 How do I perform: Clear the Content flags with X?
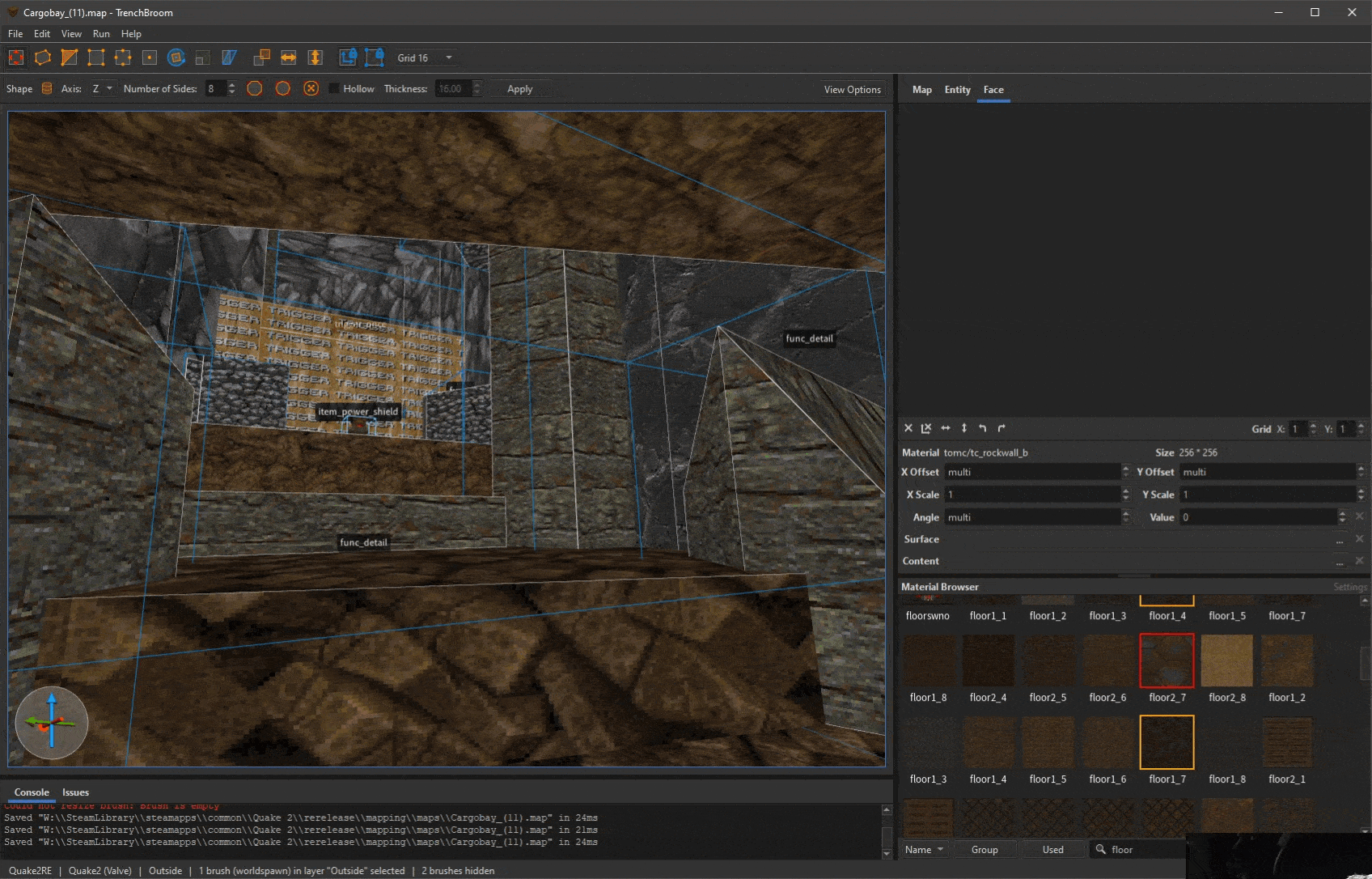(x=1360, y=561)
